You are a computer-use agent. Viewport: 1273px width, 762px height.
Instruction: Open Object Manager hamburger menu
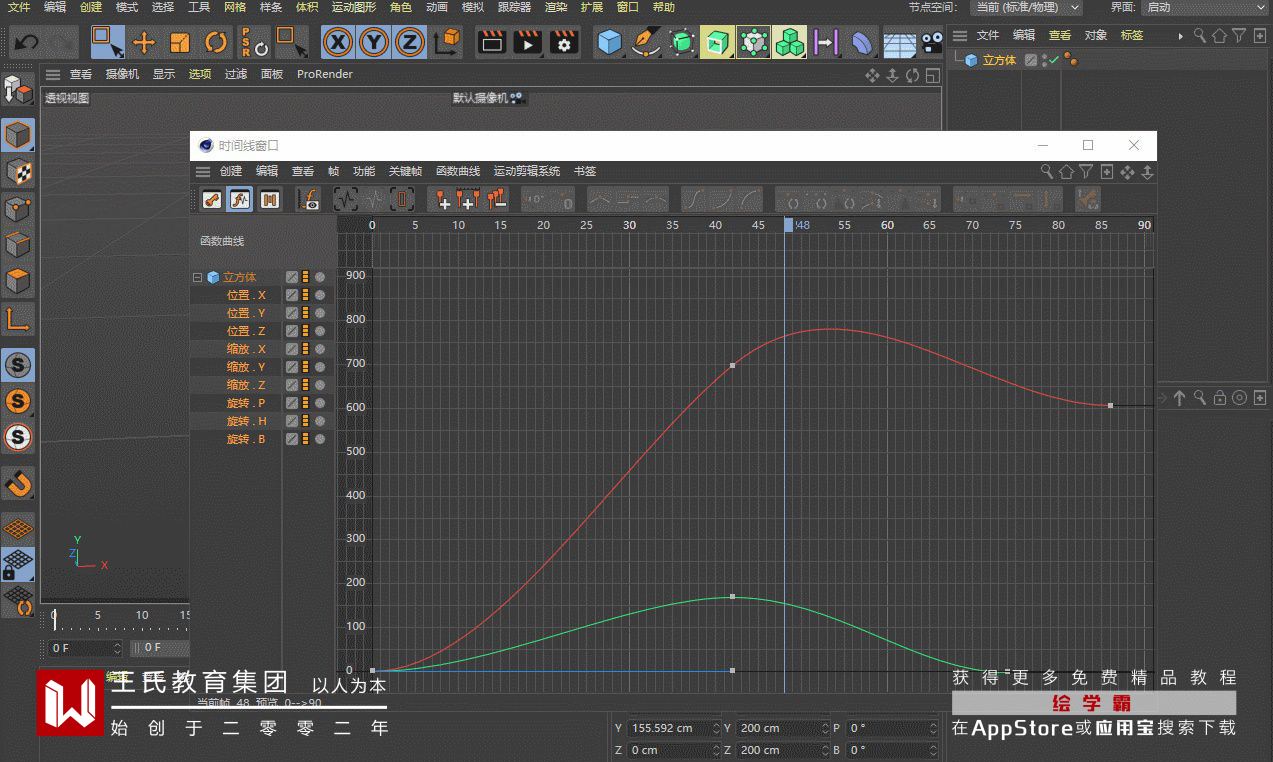960,35
